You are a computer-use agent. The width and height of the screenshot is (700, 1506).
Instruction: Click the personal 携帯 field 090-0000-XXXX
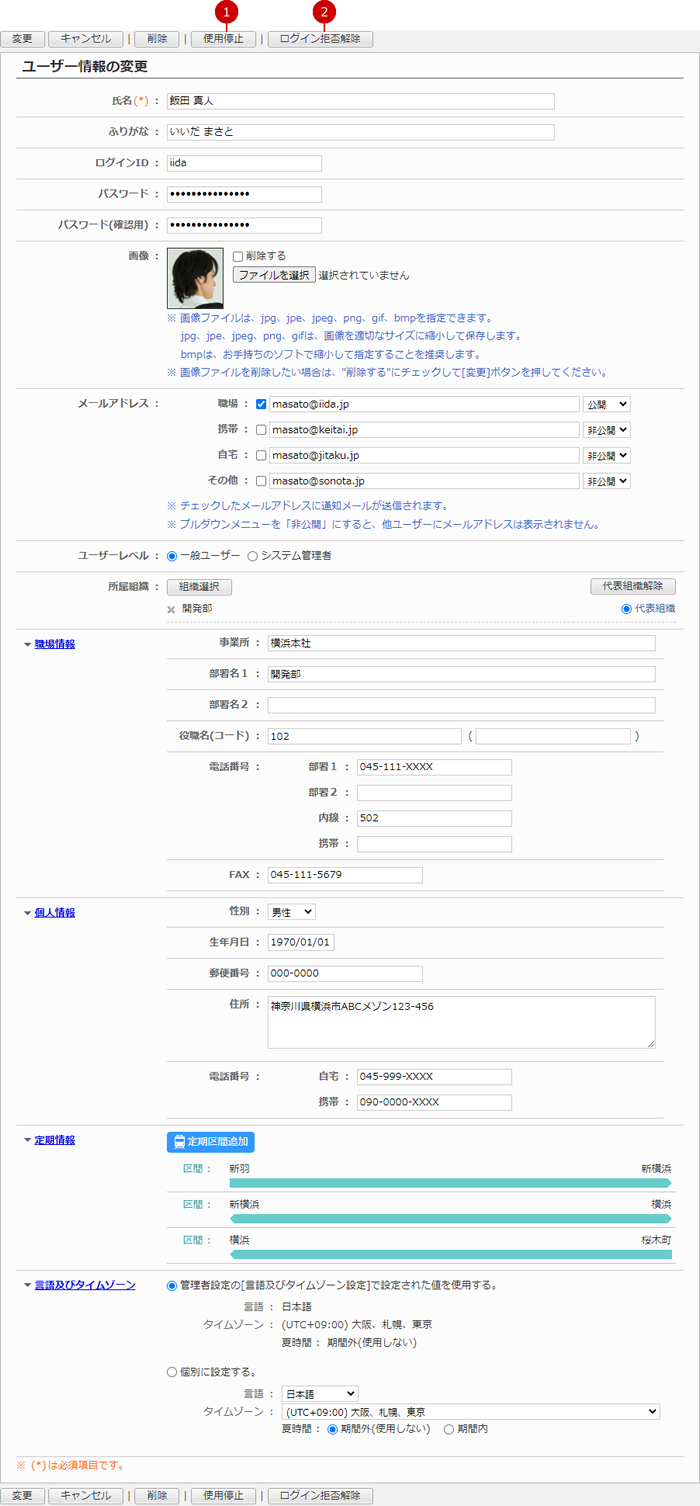(434, 1102)
